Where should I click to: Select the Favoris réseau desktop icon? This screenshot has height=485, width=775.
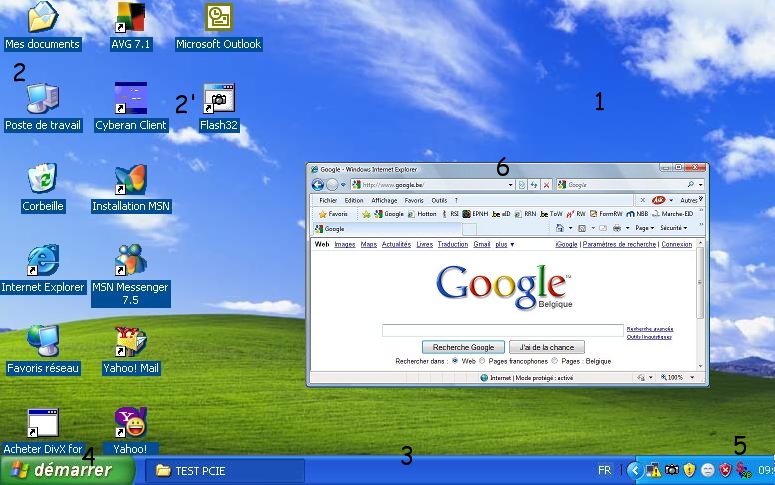[x=43, y=341]
